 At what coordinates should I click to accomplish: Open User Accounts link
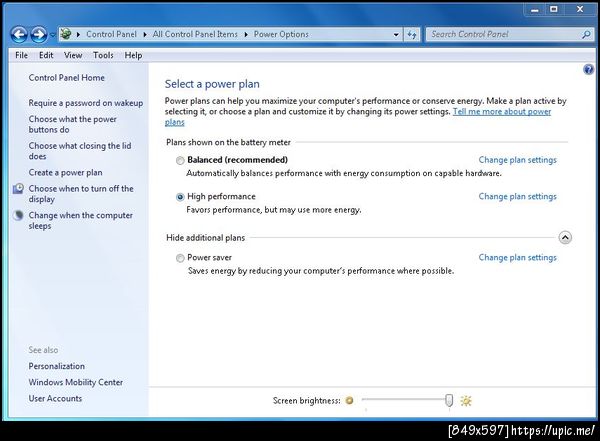55,398
